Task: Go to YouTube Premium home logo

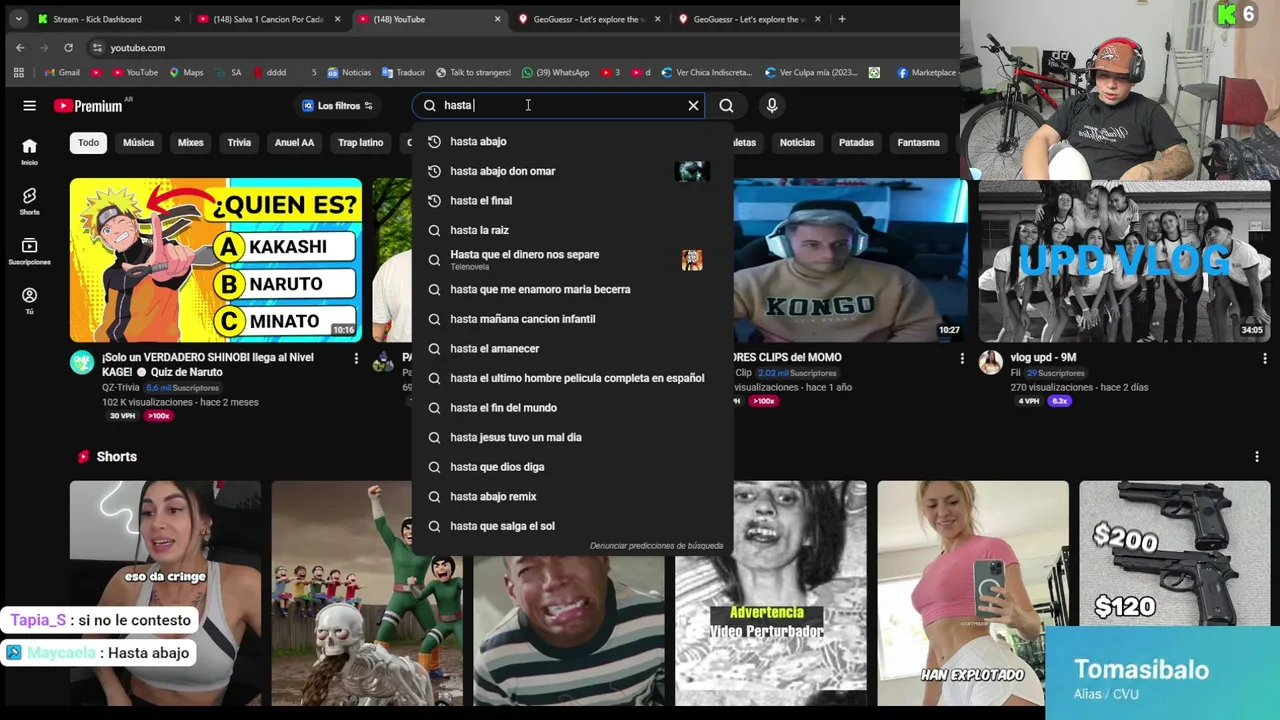Action: point(89,105)
